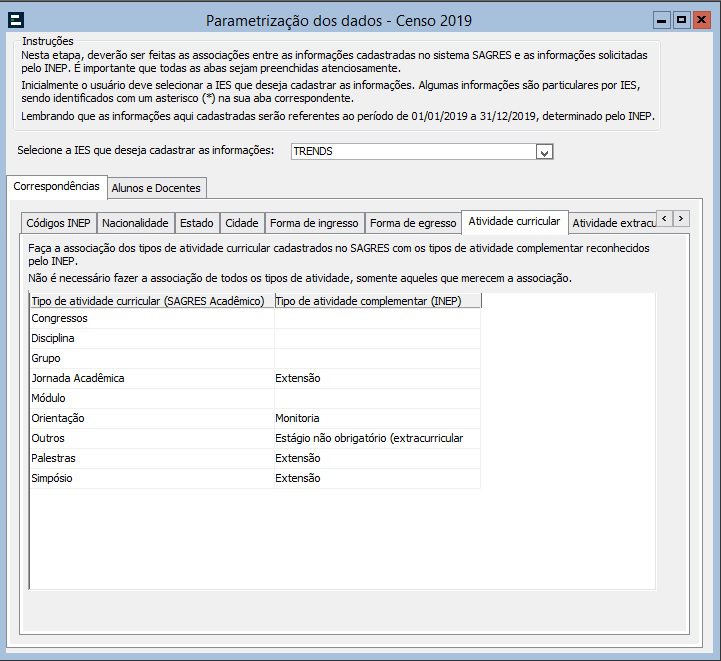Select the Forma de egresso tab
The image size is (721, 661).
413,223
